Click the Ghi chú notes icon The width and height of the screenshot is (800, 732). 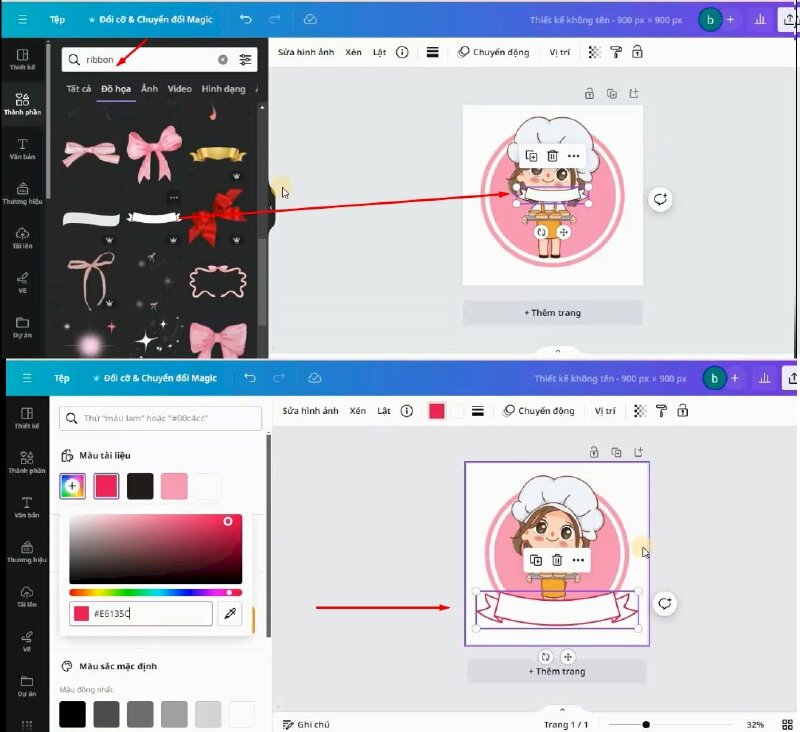(x=288, y=724)
